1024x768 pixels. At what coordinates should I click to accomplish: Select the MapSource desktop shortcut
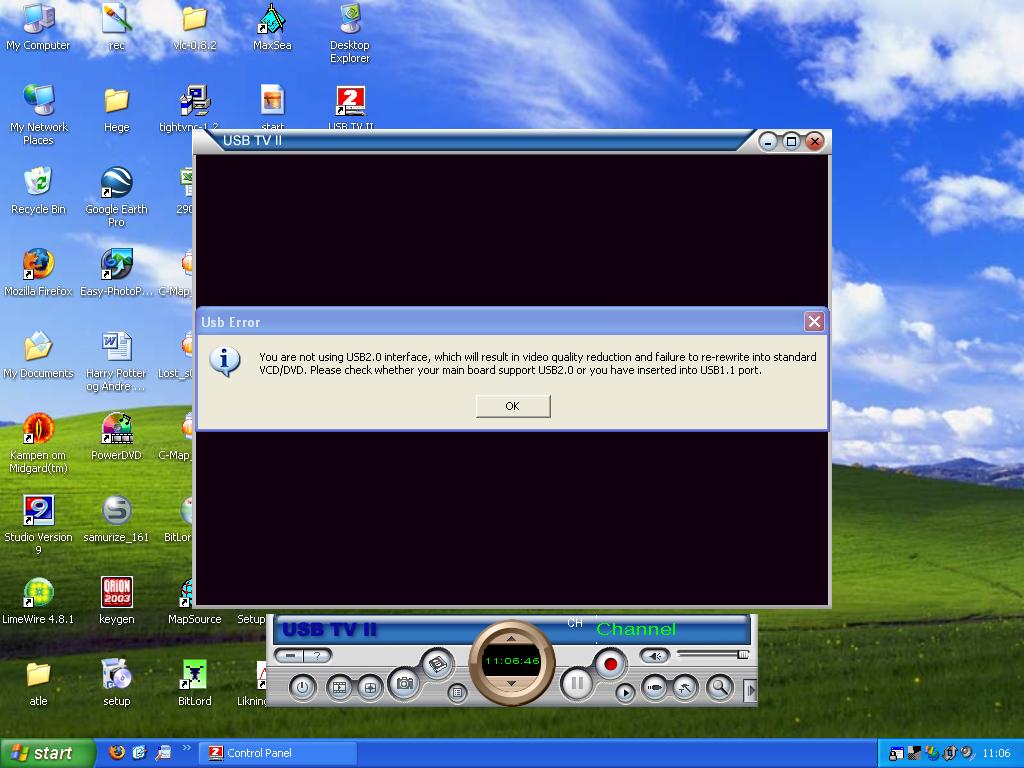click(194, 600)
